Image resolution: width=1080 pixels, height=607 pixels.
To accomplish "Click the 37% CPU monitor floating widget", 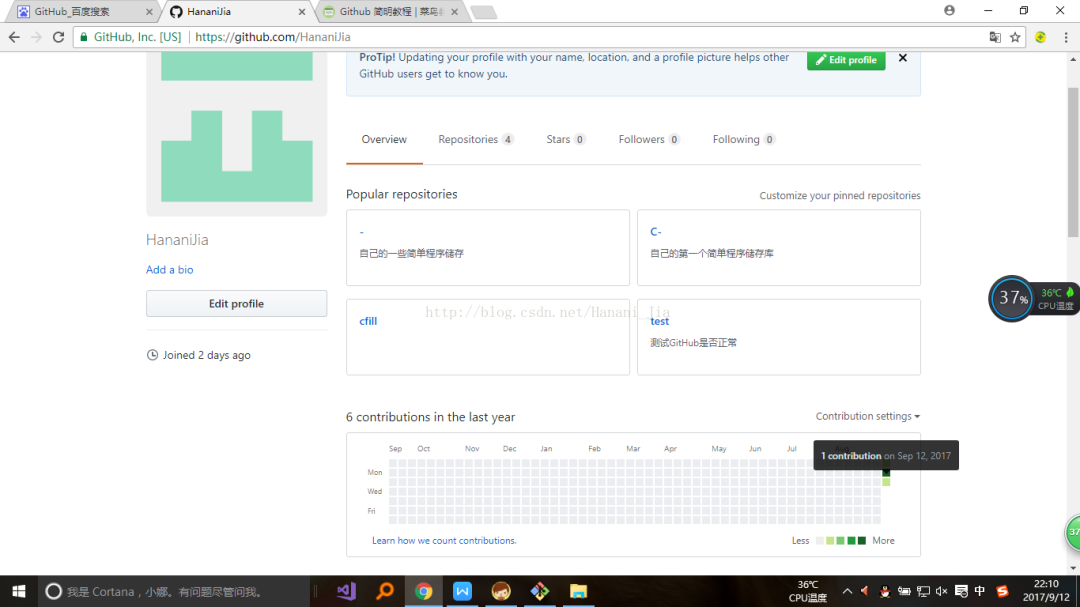I will click(1033, 298).
